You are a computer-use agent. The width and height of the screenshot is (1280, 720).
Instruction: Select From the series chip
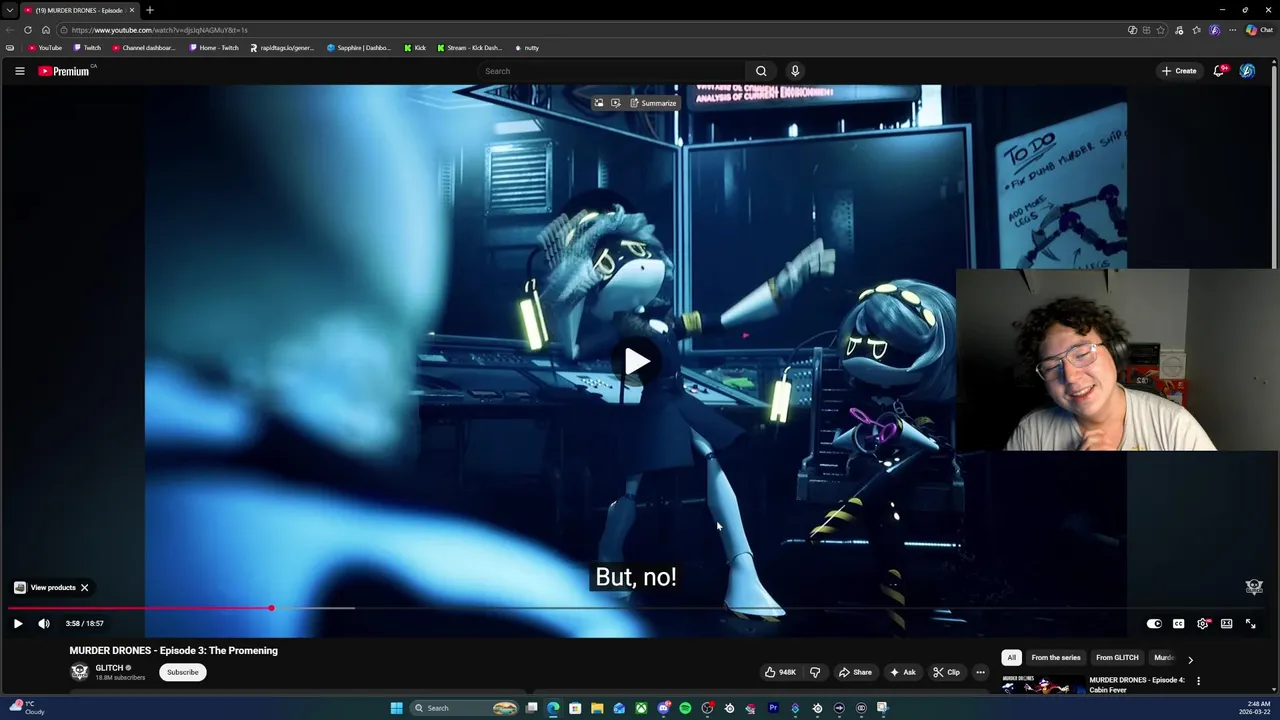tap(1055, 657)
